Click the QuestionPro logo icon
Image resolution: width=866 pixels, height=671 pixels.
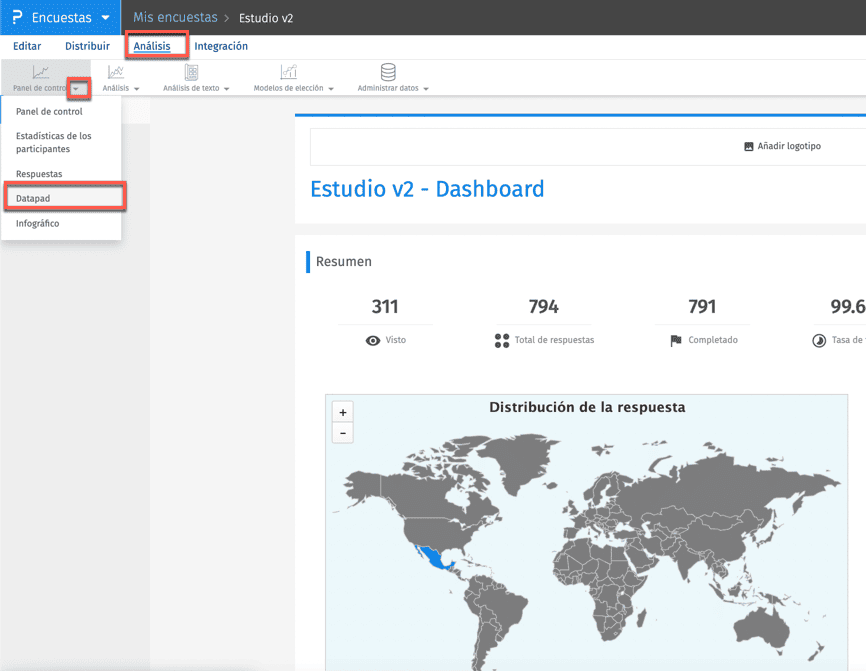pos(17,18)
